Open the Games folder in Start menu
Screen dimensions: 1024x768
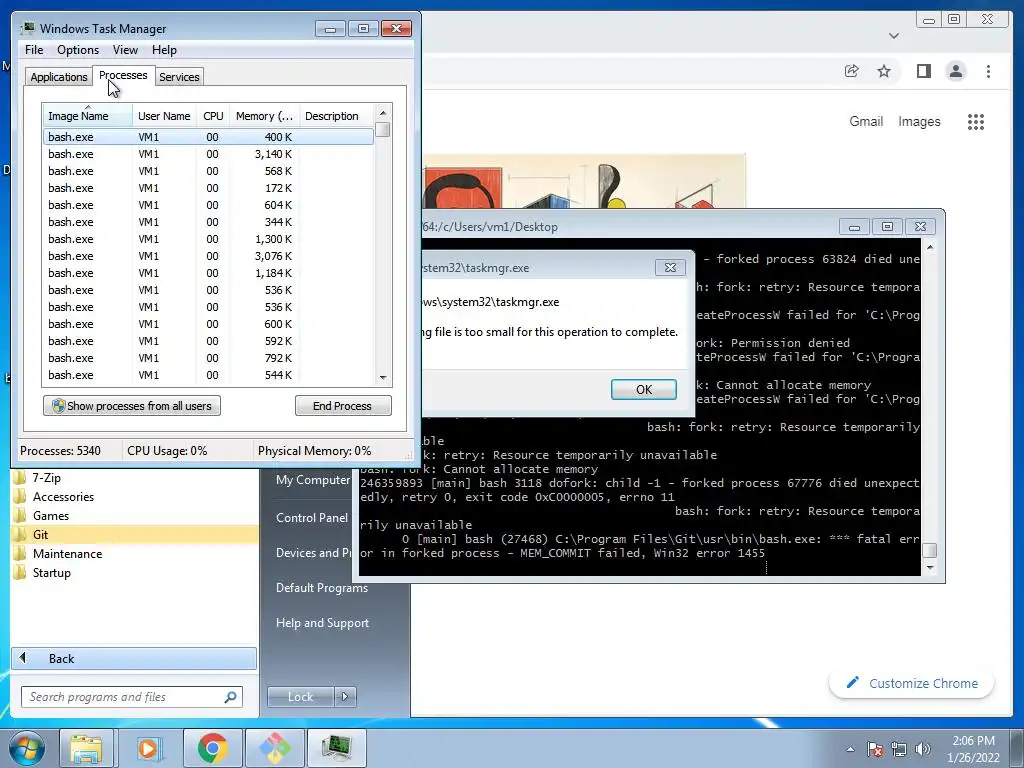[134, 515]
